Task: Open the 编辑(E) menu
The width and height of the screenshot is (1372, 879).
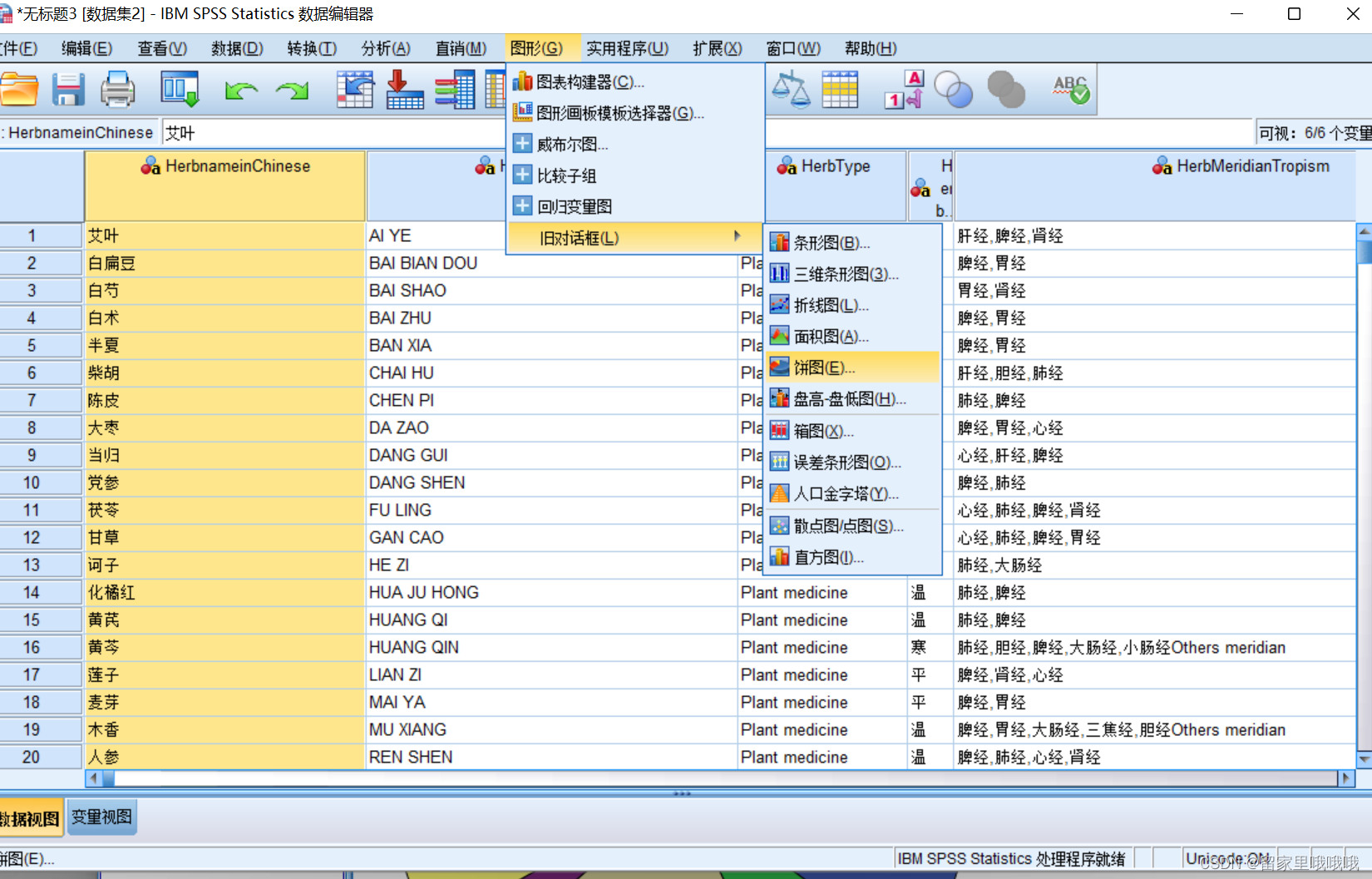Action: tap(87, 48)
